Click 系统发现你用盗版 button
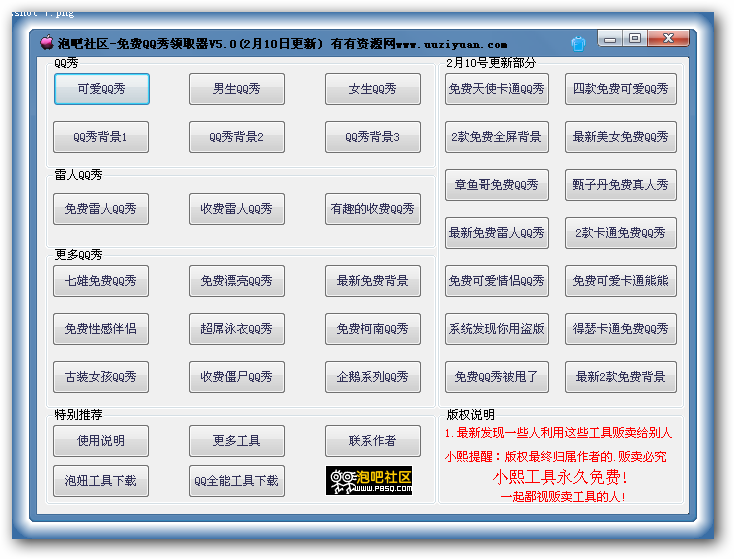This screenshot has width=734, height=559. click(x=497, y=329)
